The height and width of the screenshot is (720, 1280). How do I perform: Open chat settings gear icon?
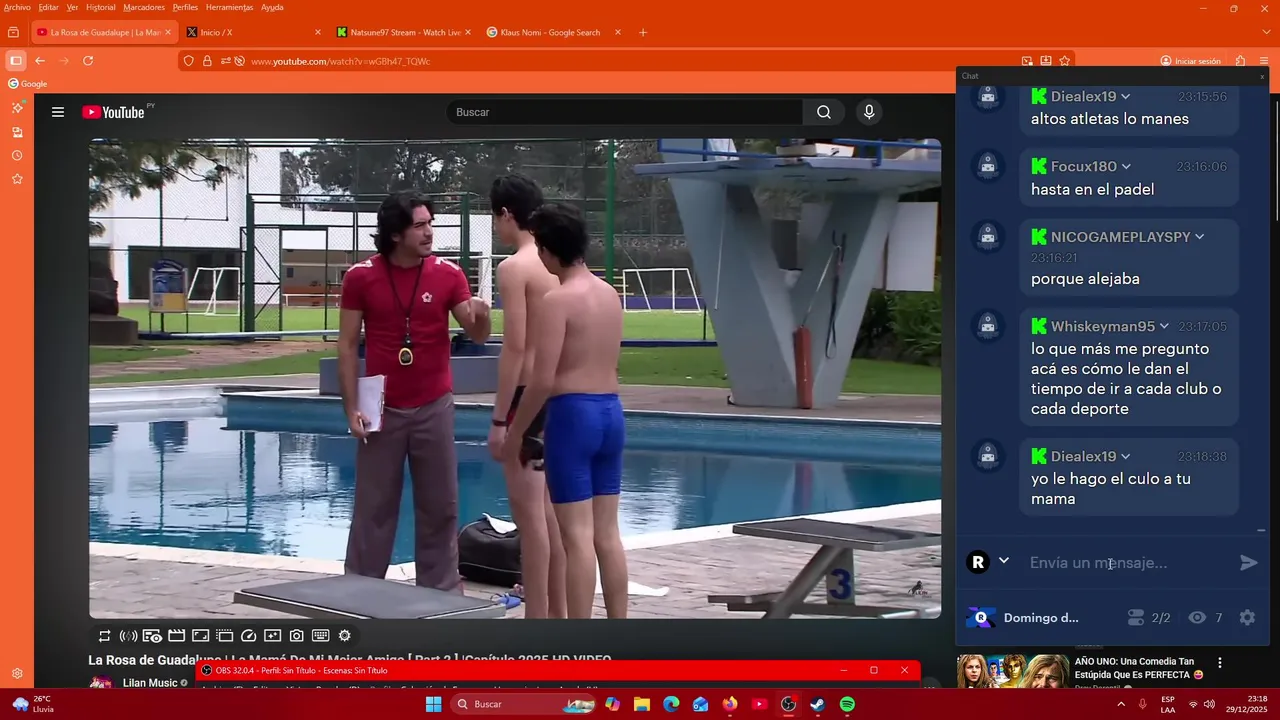click(x=1247, y=618)
